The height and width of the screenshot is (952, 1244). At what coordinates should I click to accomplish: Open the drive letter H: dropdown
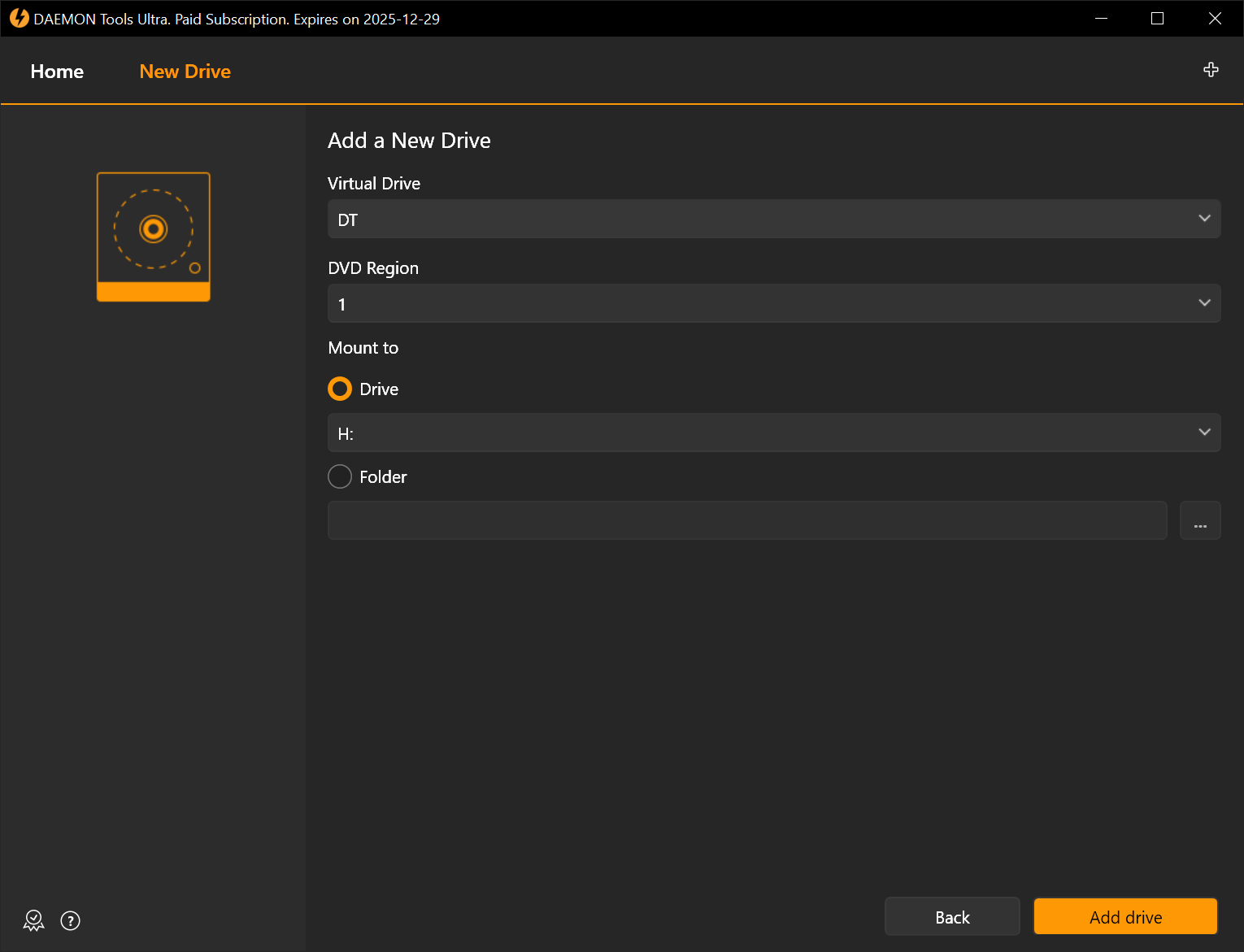click(x=772, y=433)
